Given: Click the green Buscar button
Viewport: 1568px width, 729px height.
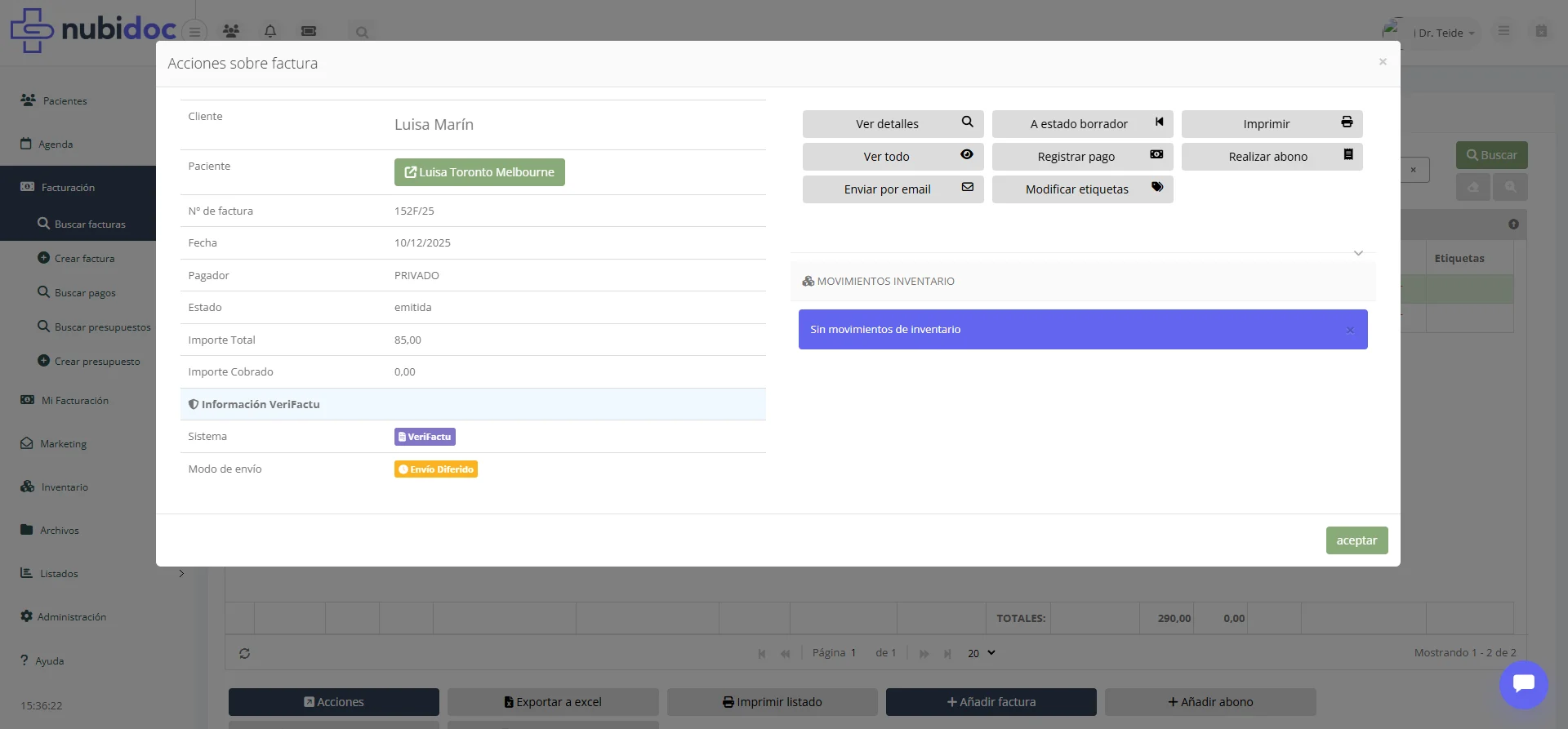Looking at the screenshot, I should pyautogui.click(x=1491, y=155).
